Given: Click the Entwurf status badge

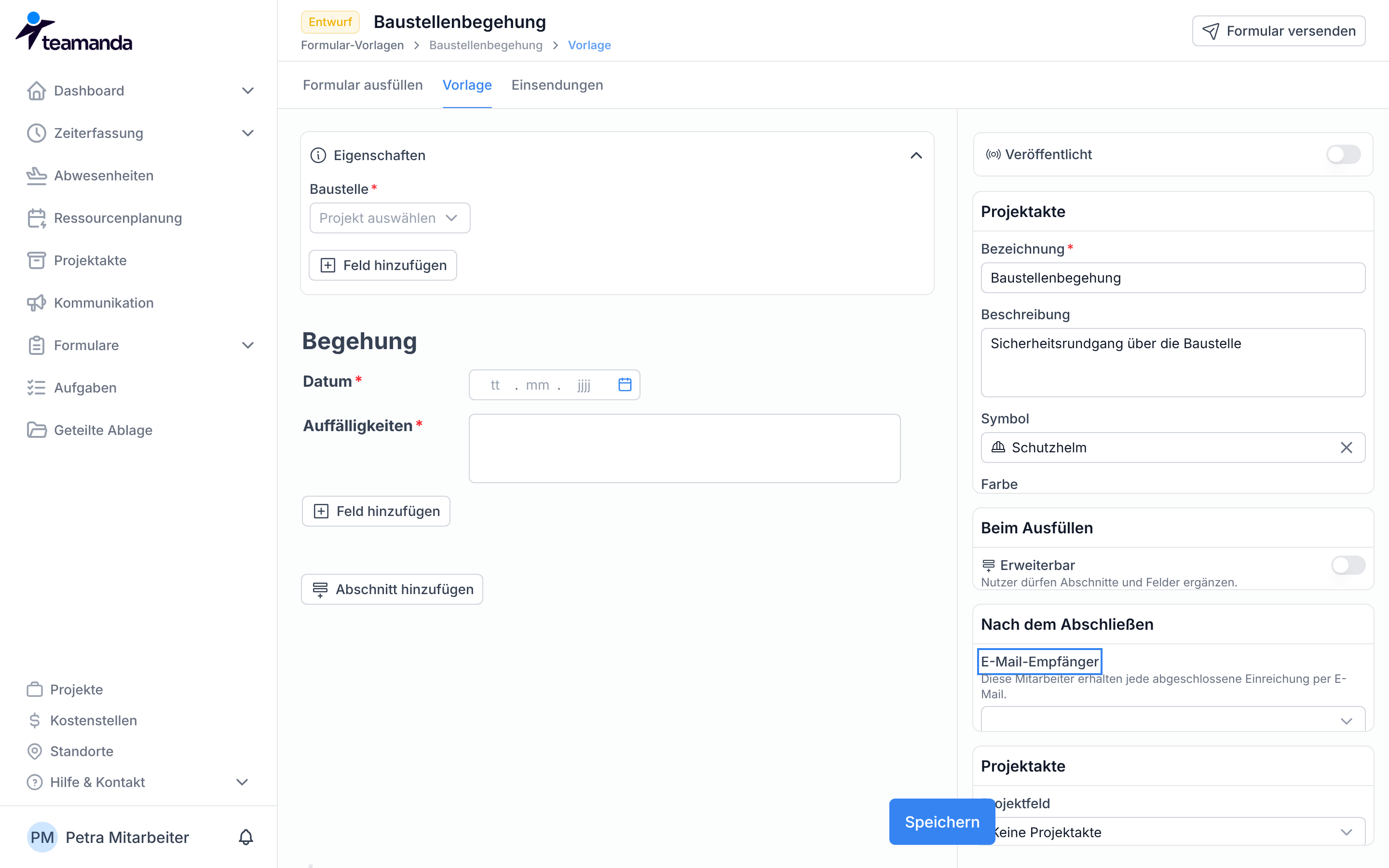Looking at the screenshot, I should [330, 22].
